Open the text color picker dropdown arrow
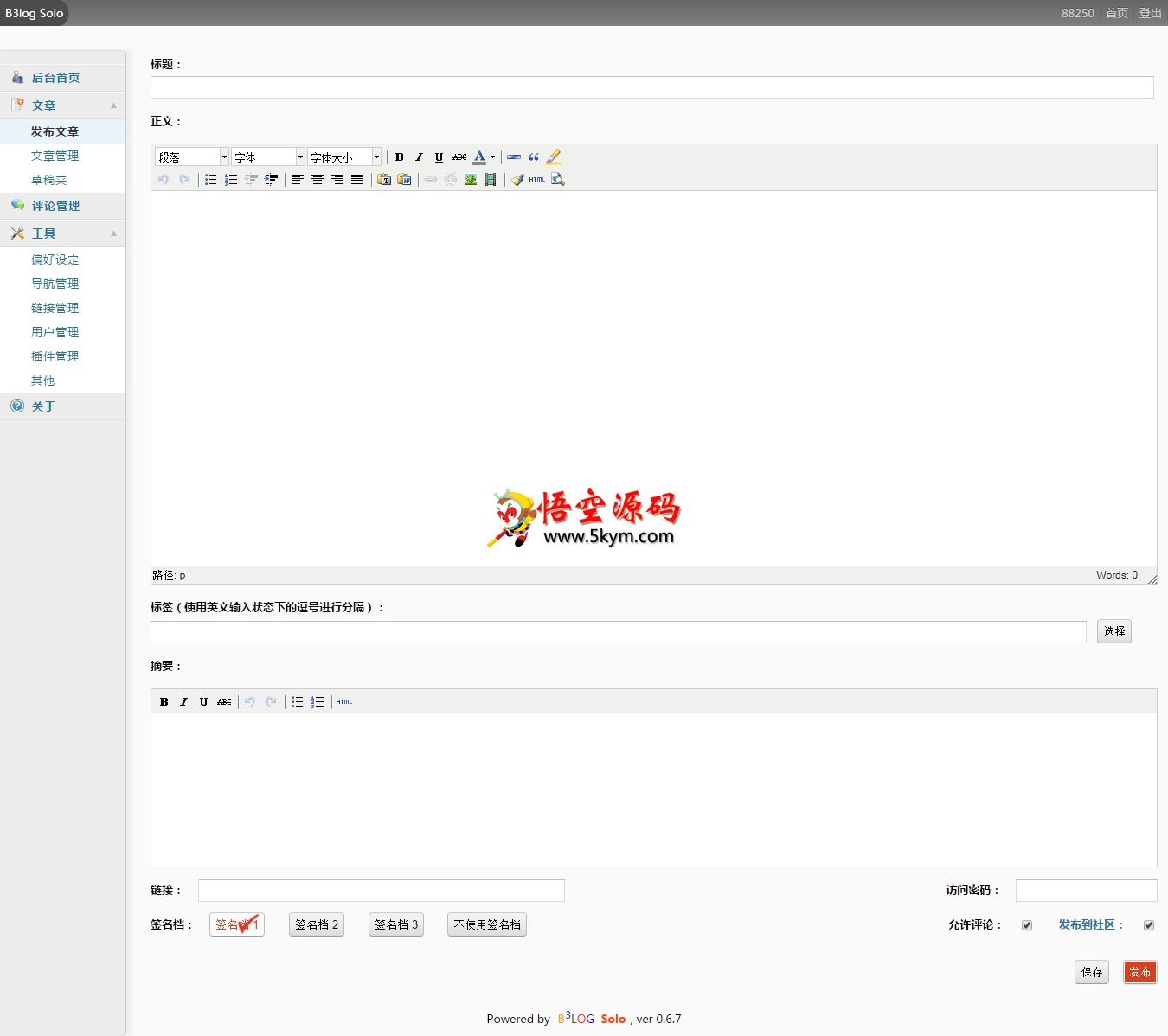1168x1036 pixels. pyautogui.click(x=493, y=157)
